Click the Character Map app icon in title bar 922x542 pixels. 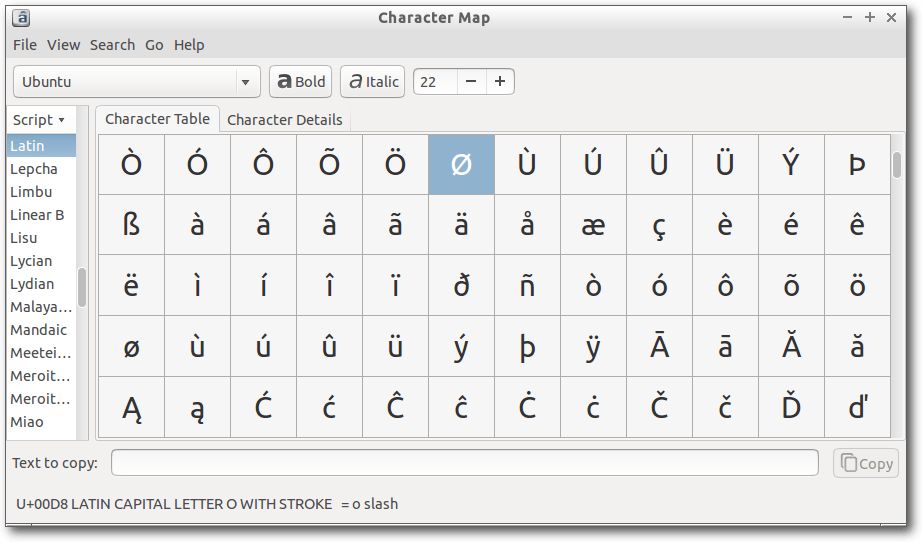click(21, 18)
